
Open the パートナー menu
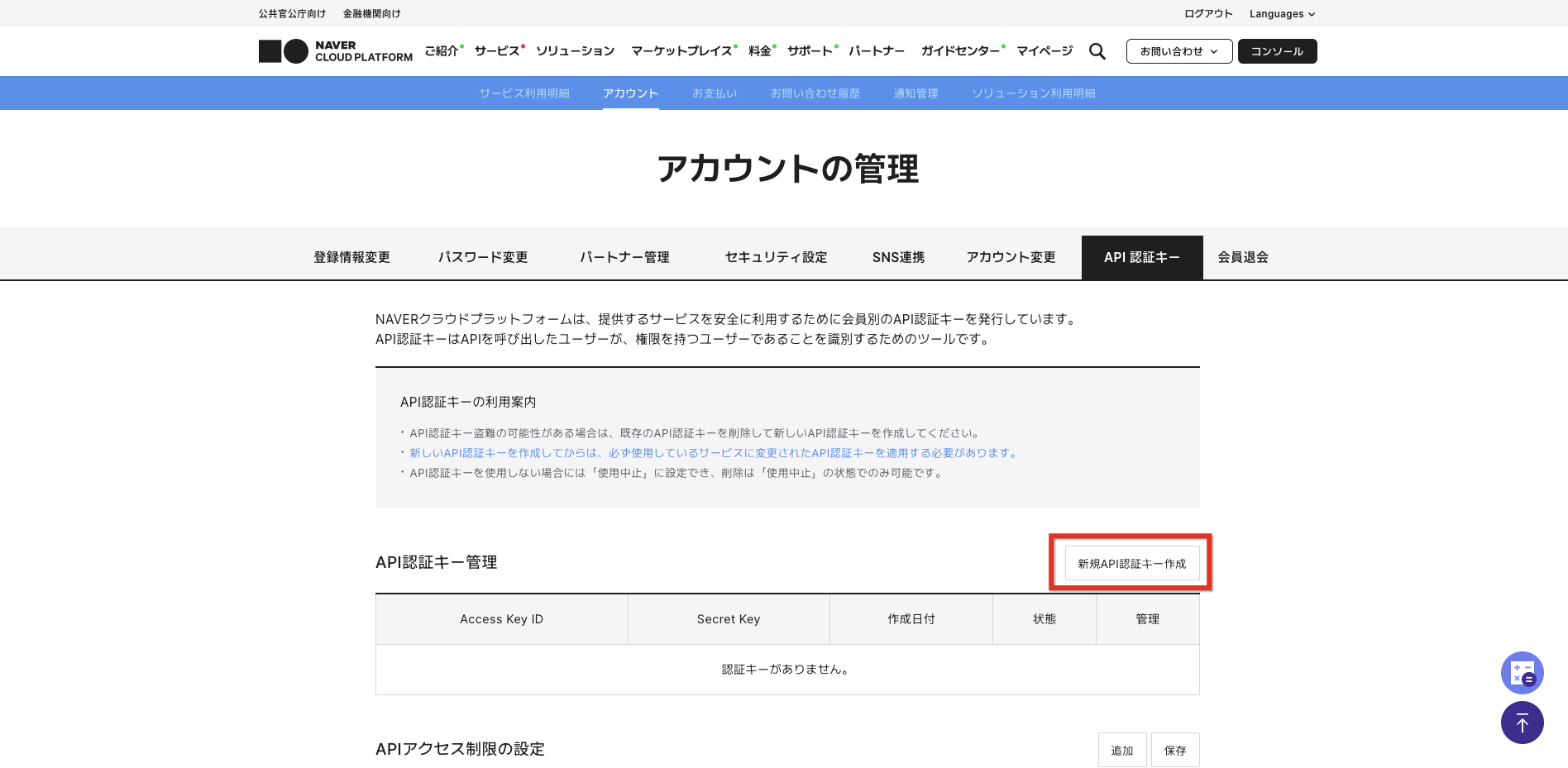877,51
